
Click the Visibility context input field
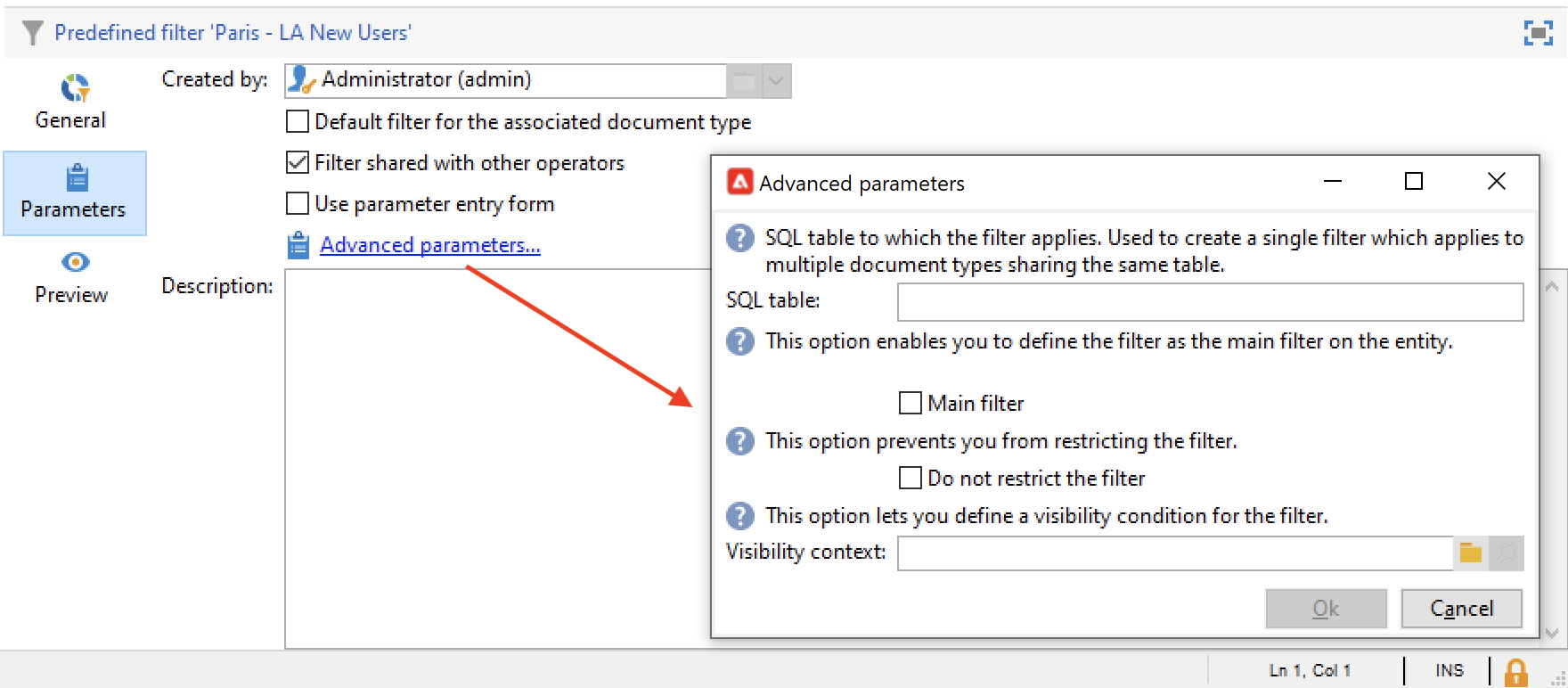(1174, 553)
